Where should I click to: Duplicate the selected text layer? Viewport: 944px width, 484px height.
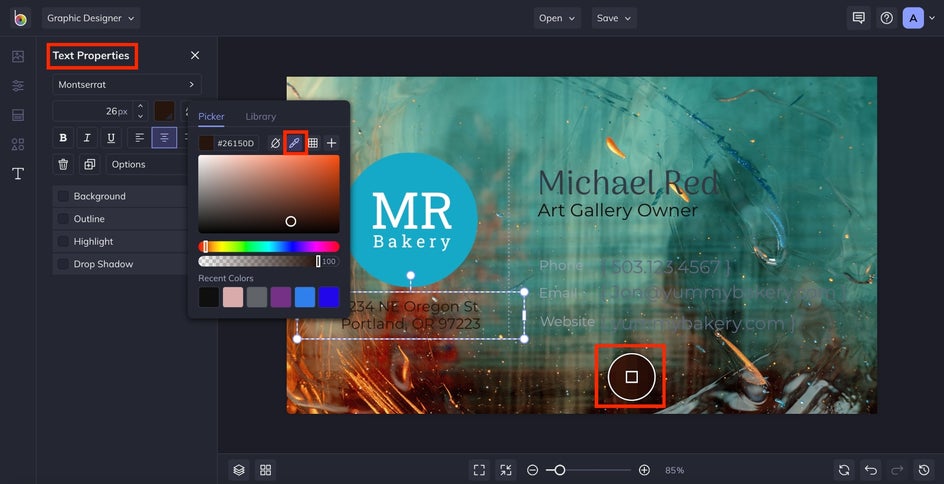pos(90,164)
